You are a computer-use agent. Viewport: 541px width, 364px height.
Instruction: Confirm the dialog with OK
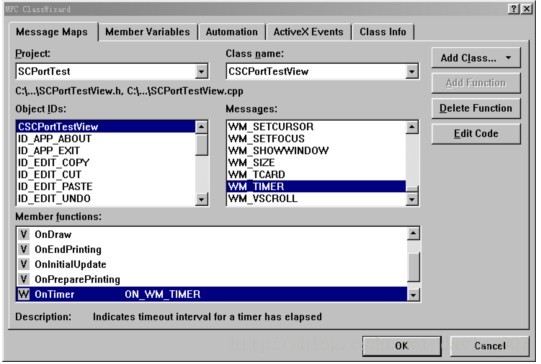(402, 346)
